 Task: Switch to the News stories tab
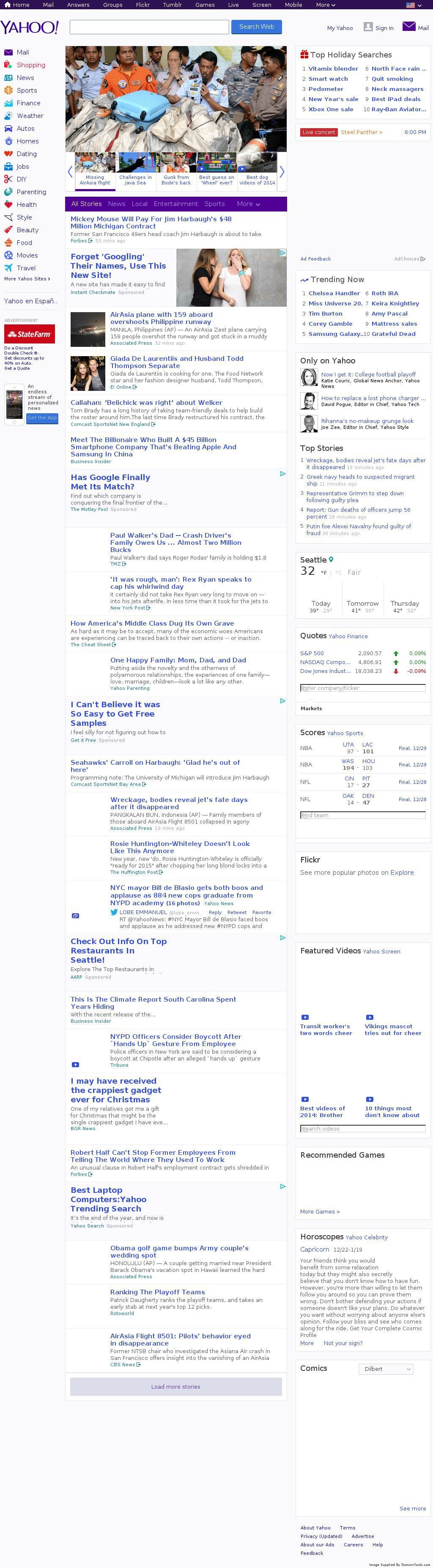(116, 204)
